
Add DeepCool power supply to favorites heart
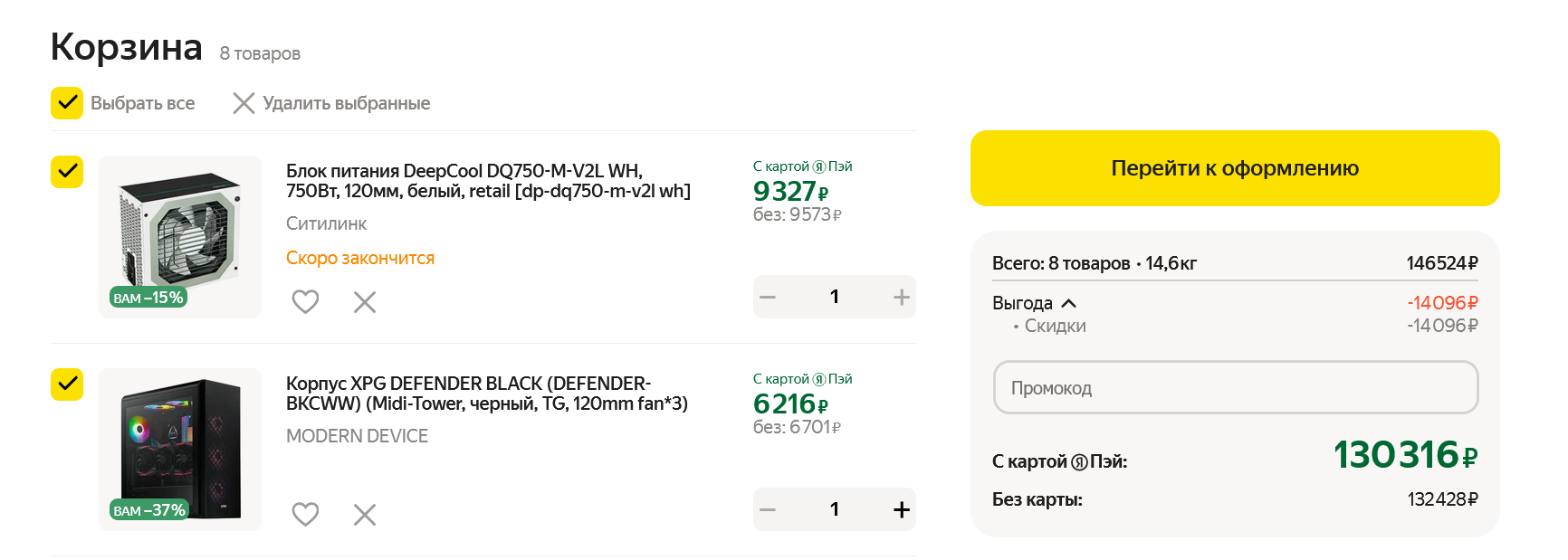(x=305, y=301)
